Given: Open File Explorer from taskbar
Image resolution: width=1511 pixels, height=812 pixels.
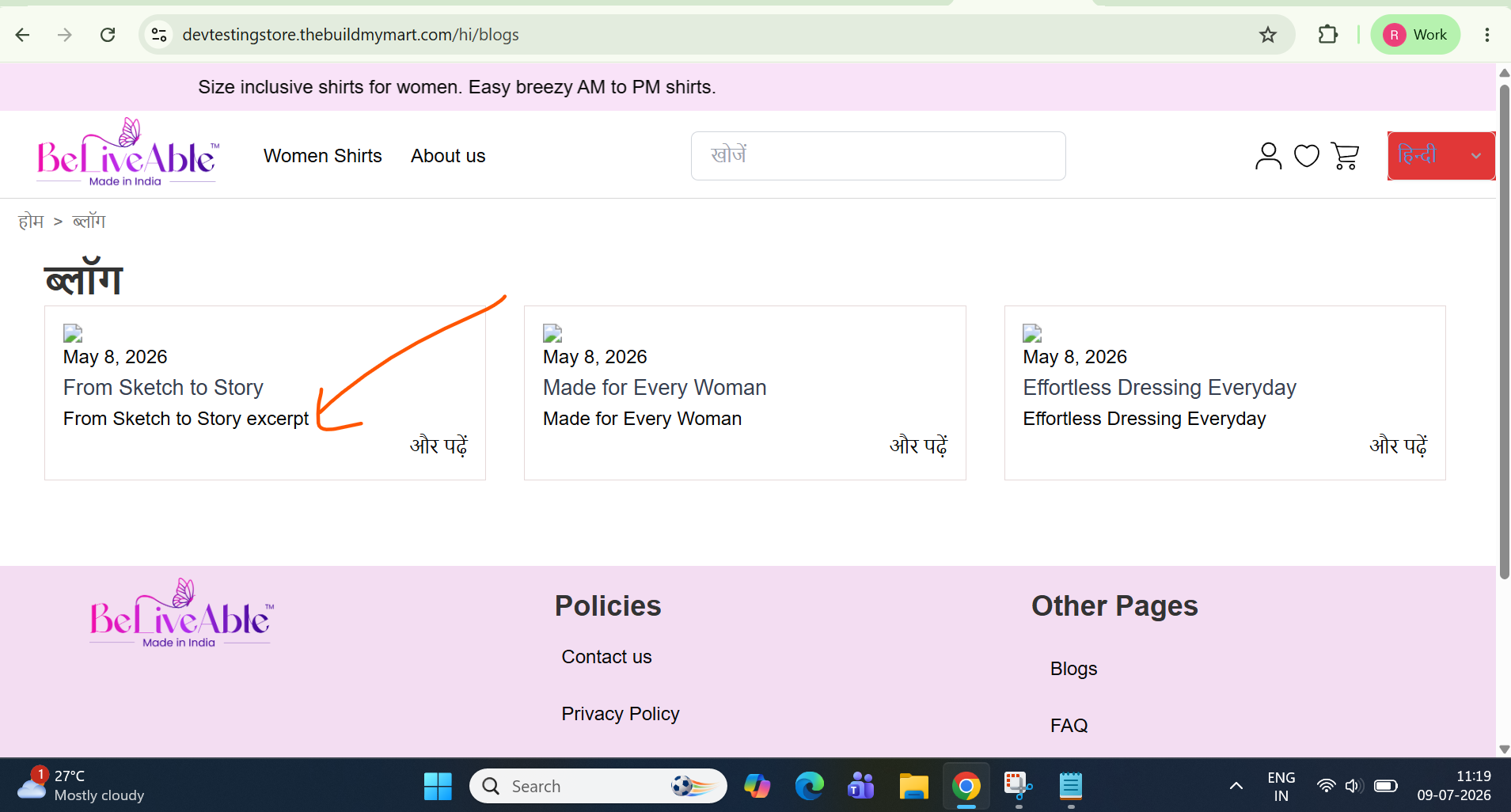Looking at the screenshot, I should coord(913,786).
